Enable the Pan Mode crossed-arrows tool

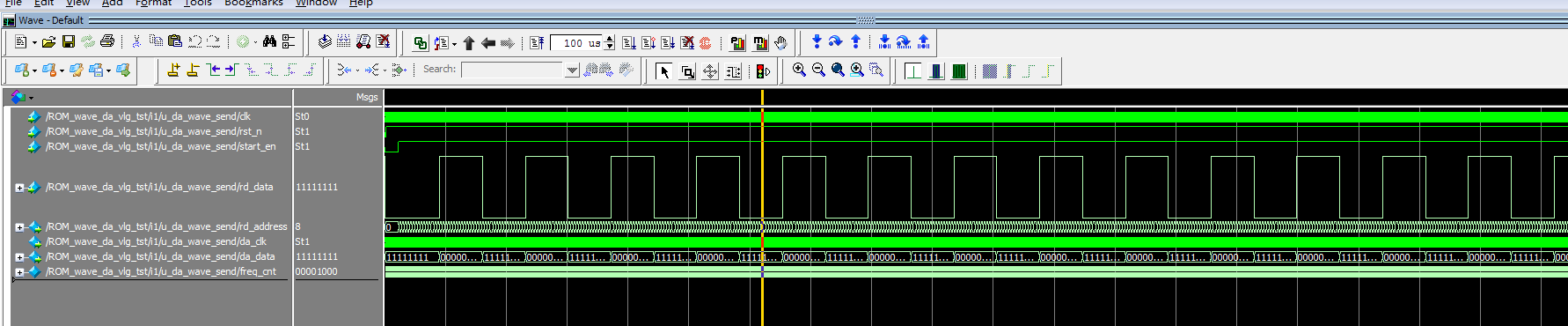[710, 71]
